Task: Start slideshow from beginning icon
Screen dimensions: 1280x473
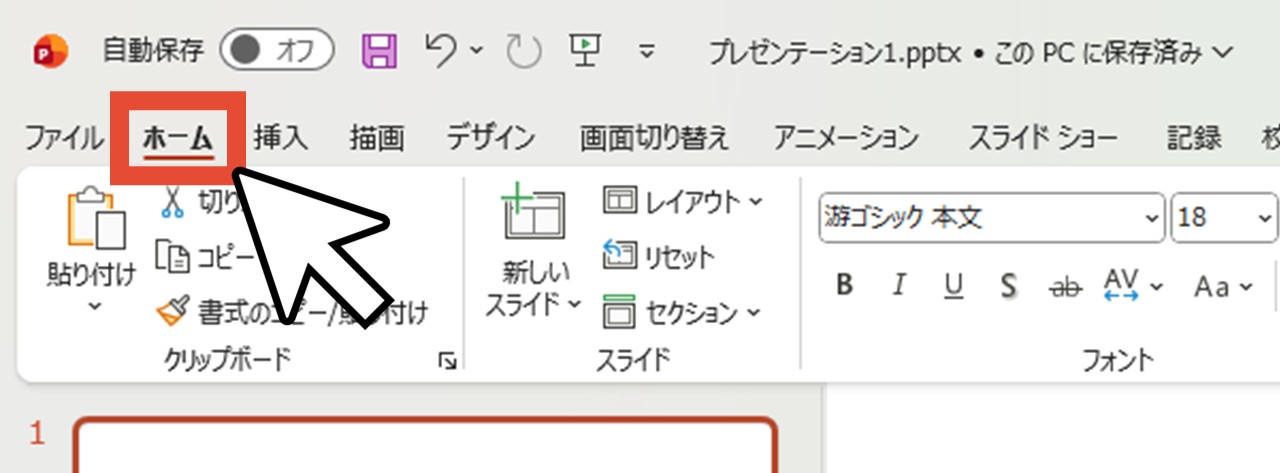Action: click(x=585, y=49)
